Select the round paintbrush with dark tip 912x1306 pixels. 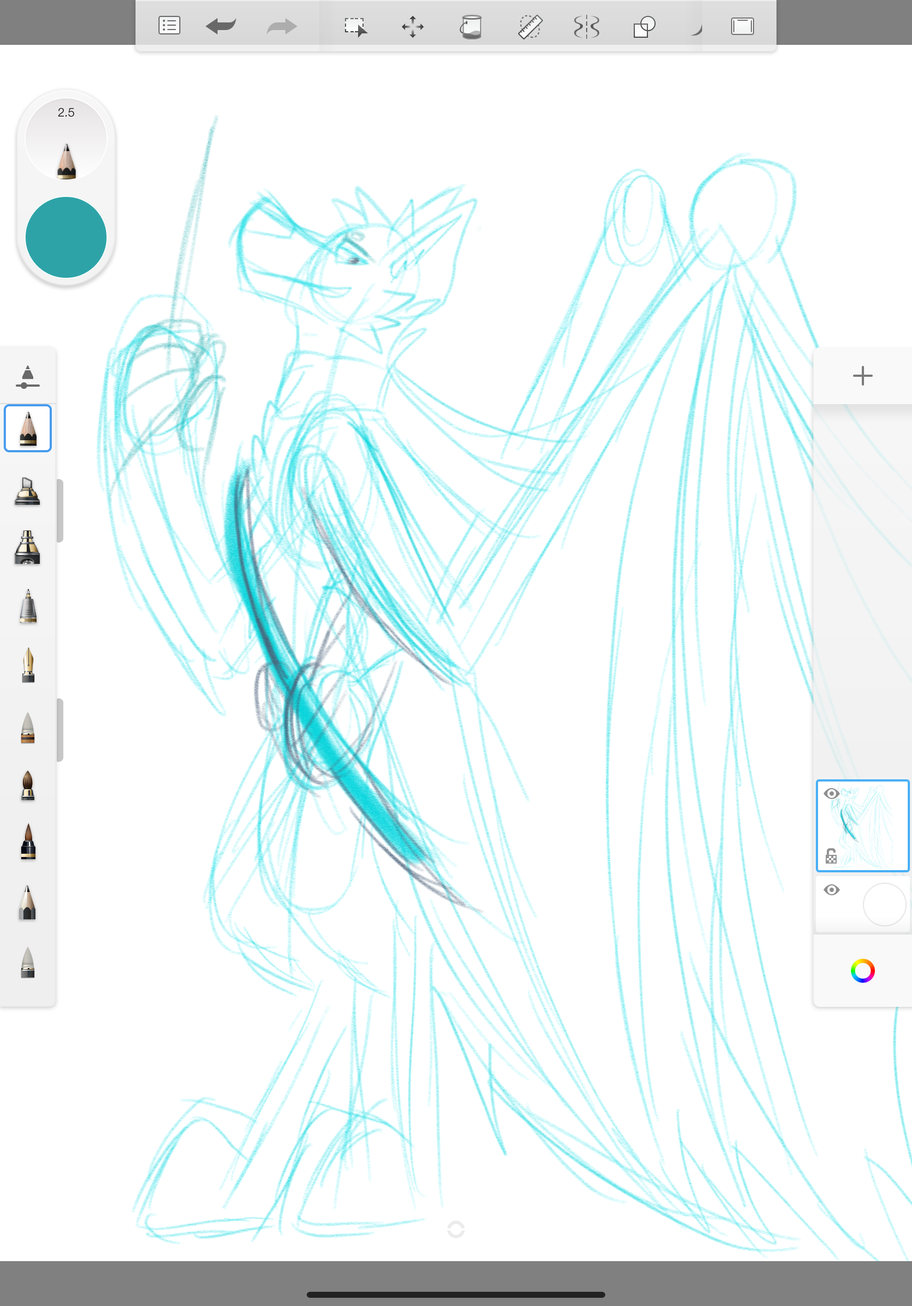(x=28, y=786)
